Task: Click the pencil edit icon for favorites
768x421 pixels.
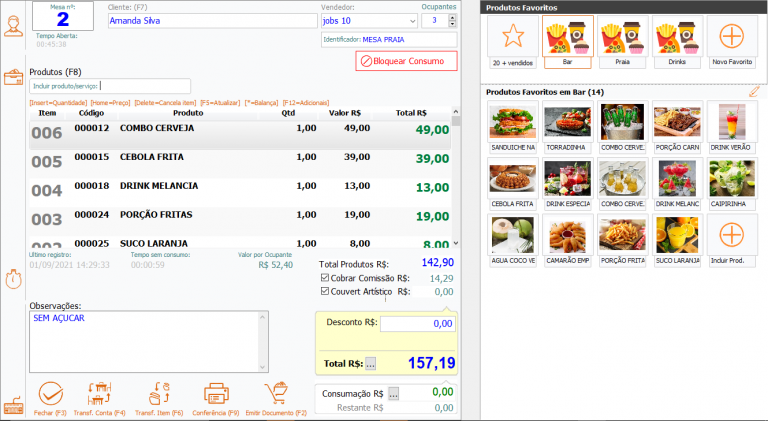Action: (754, 92)
